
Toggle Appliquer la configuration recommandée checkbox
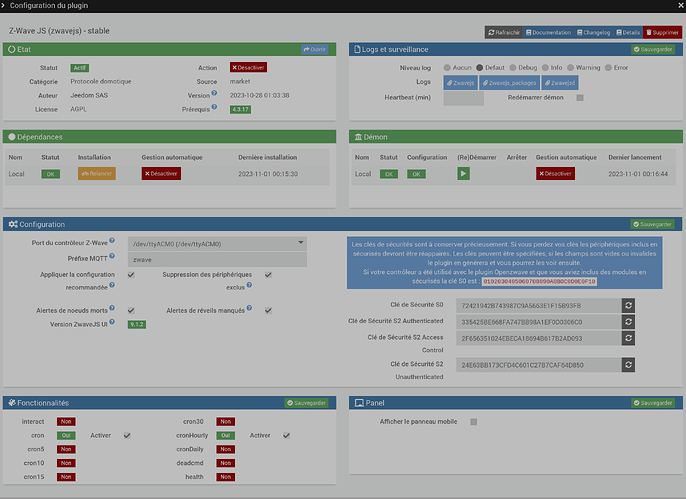click(x=131, y=275)
